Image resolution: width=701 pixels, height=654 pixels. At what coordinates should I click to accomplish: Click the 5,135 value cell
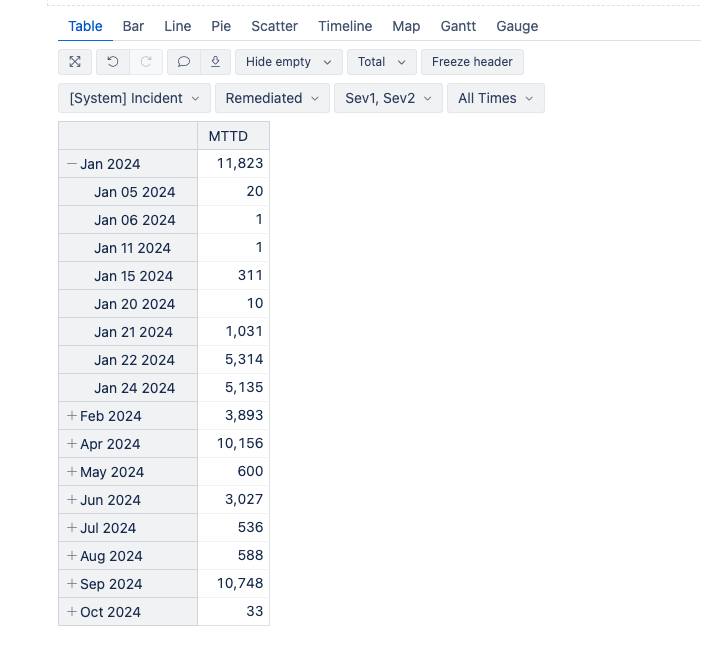pos(233,387)
